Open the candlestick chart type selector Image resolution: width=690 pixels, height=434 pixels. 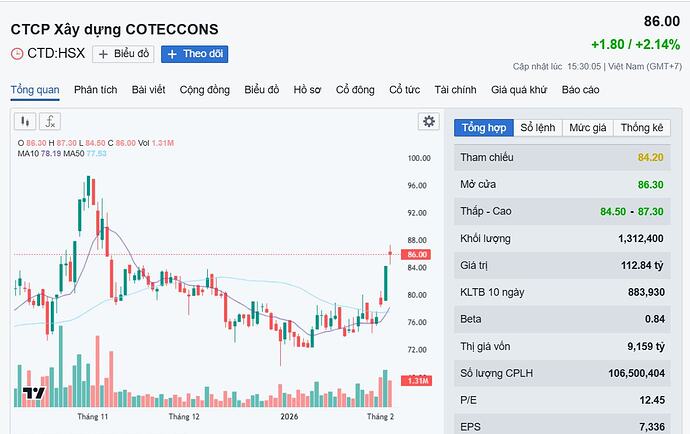click(24, 121)
